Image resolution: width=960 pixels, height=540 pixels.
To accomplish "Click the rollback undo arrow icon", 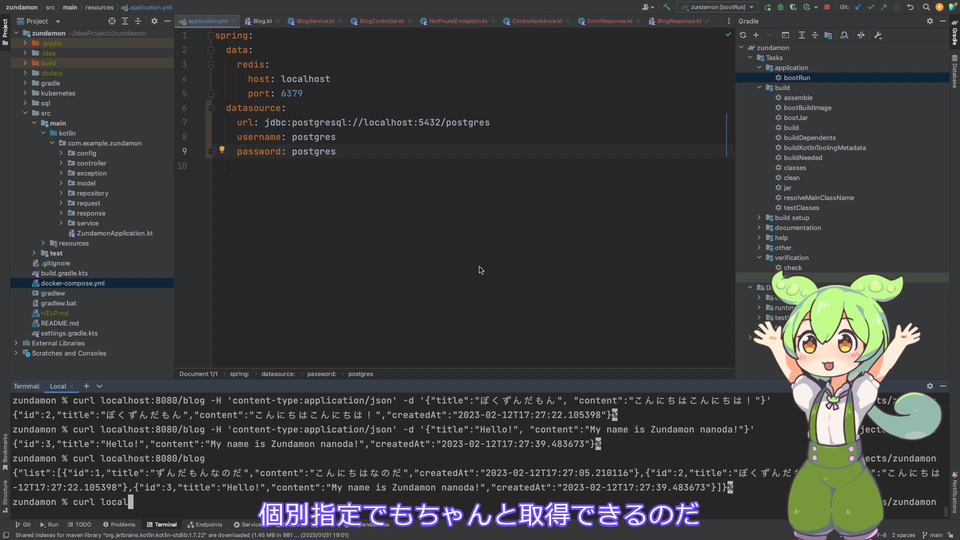I will click(911, 7).
